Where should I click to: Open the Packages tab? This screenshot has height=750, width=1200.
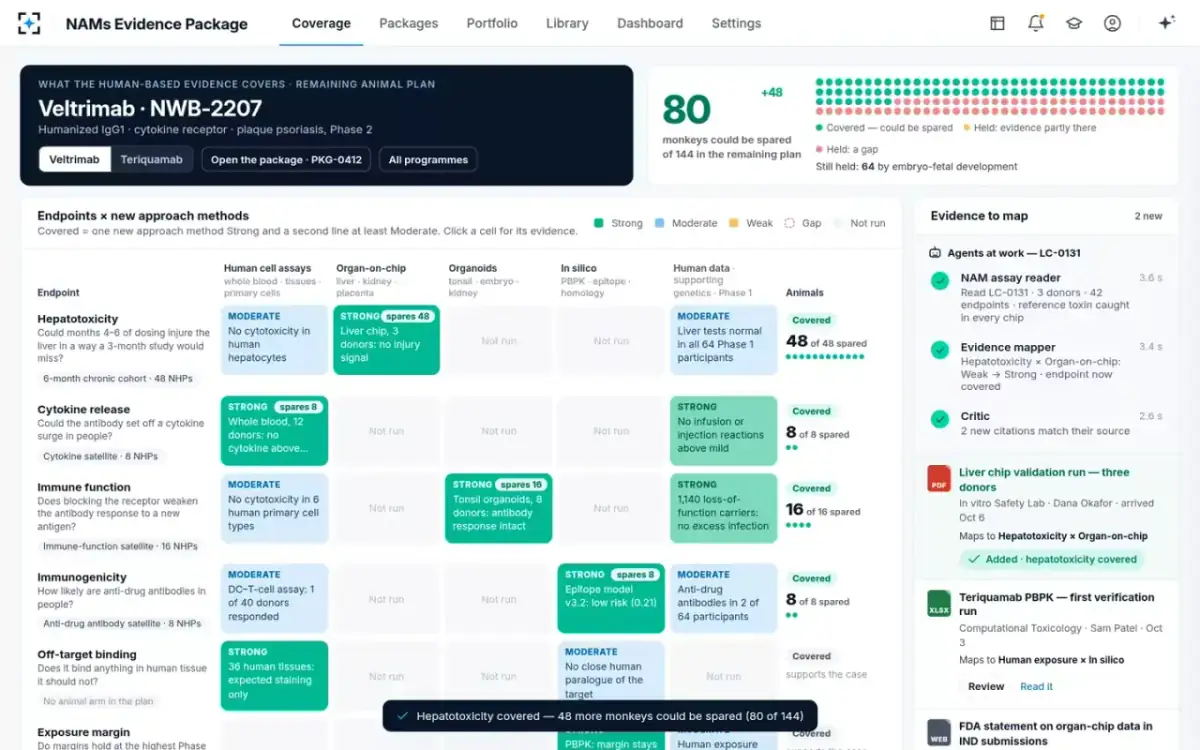(x=409, y=23)
